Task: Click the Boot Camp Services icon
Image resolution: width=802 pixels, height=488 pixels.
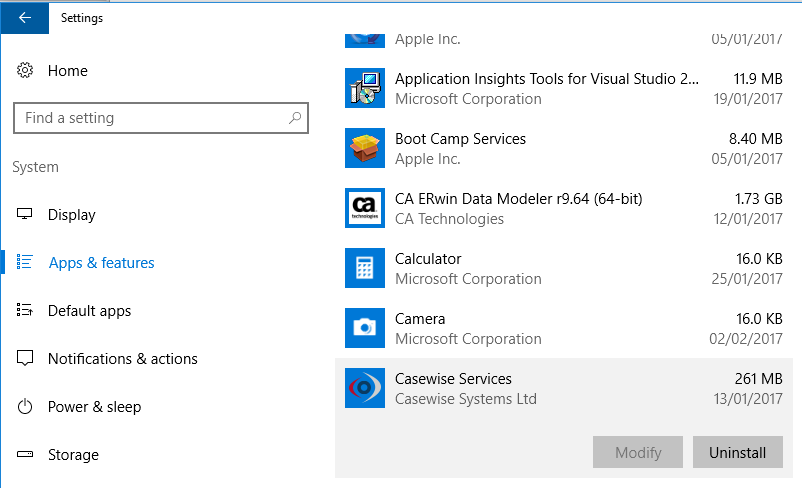Action: click(x=364, y=148)
